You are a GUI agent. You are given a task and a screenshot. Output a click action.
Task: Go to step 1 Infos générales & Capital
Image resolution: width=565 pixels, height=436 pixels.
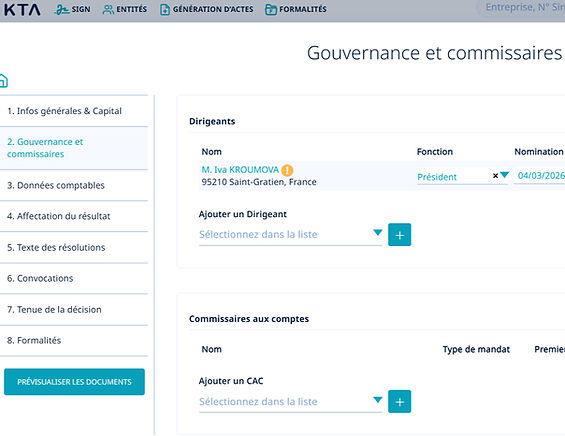click(74, 111)
